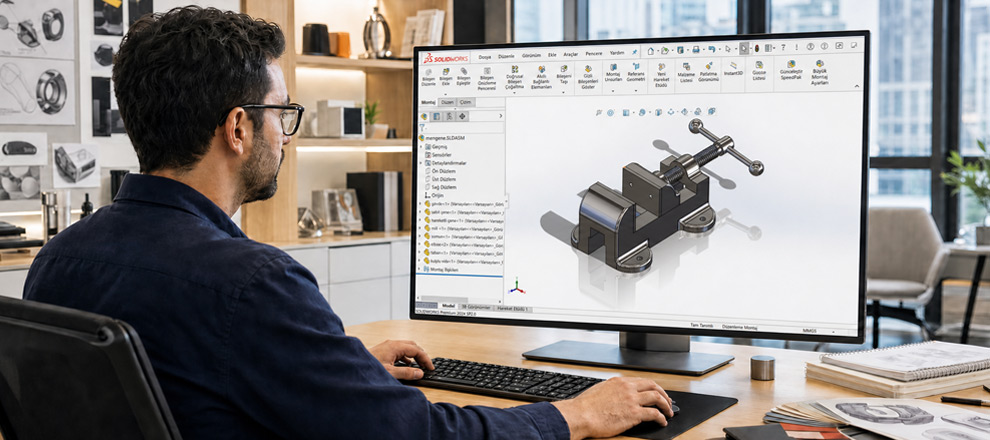This screenshot has height=440, width=990.
Task: Select the Montaj ribbon tab
Action: click(429, 102)
